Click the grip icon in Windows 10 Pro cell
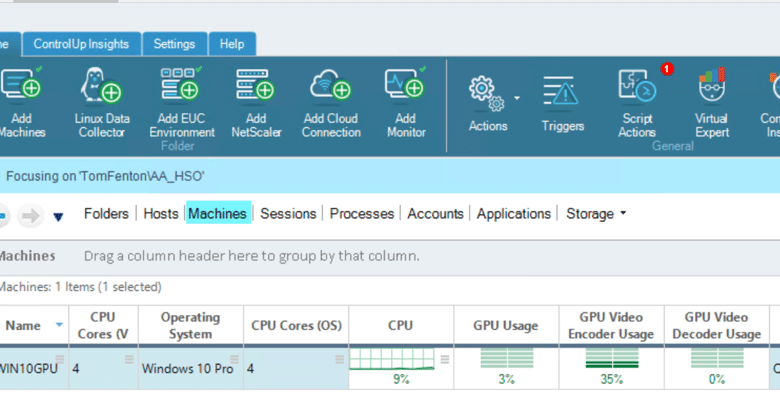This screenshot has width=780, height=408. pyautogui.click(x=234, y=359)
